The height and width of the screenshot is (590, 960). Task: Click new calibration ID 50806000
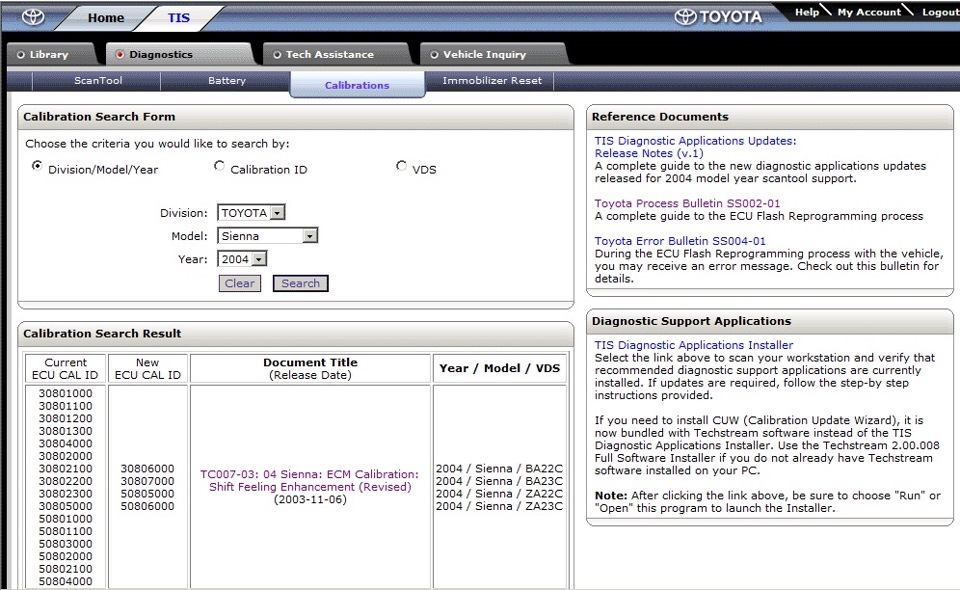tap(148, 506)
